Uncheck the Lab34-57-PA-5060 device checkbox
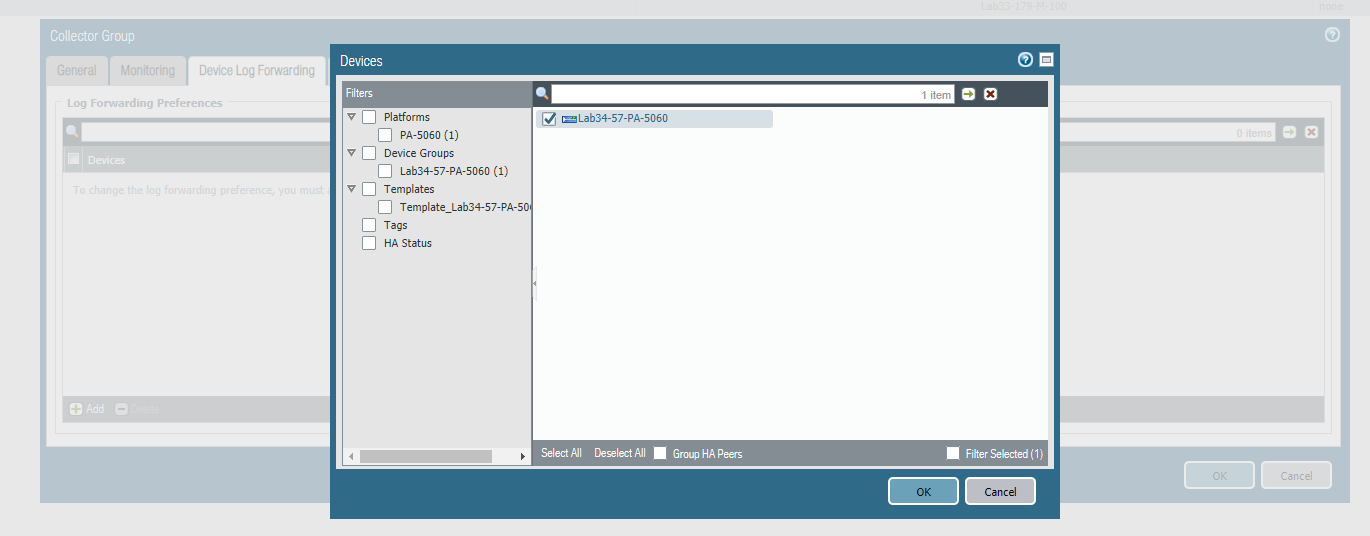Screen dimensions: 1370x536 coord(548,119)
